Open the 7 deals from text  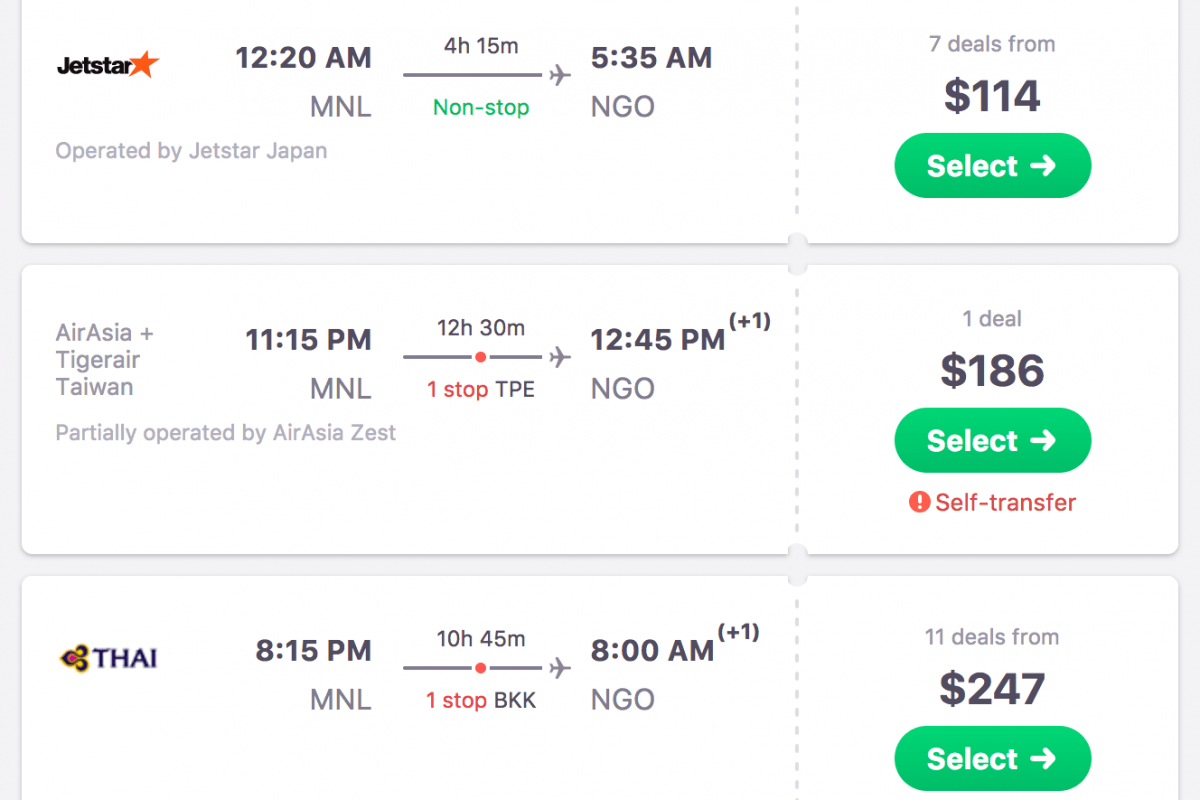pyautogui.click(x=991, y=44)
